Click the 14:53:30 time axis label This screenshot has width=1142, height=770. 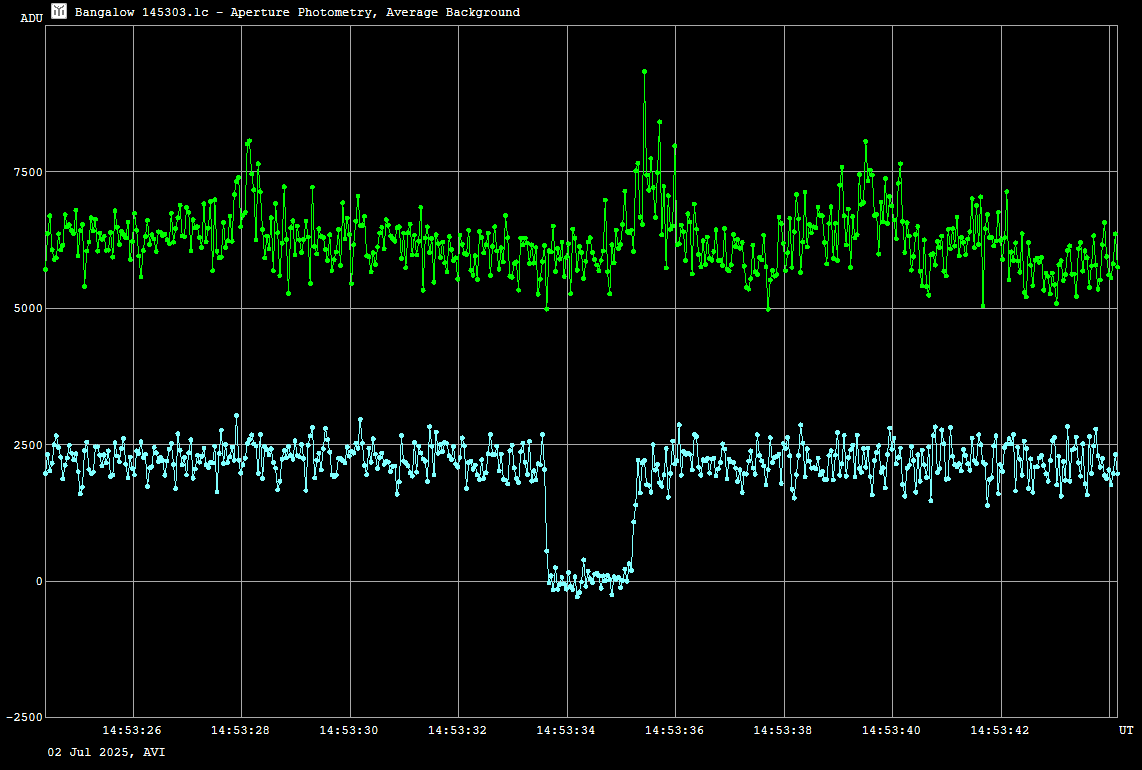(x=349, y=730)
